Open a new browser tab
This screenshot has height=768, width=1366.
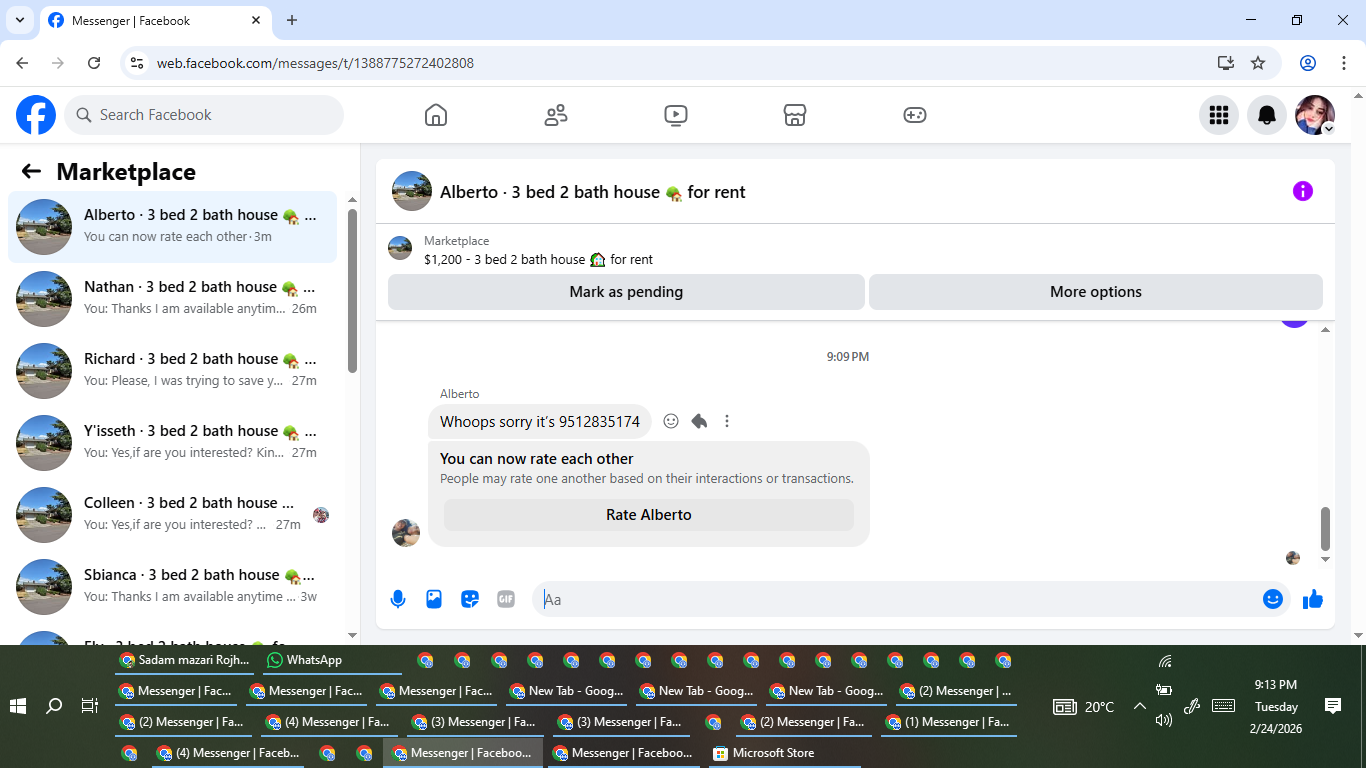pyautogui.click(x=292, y=20)
